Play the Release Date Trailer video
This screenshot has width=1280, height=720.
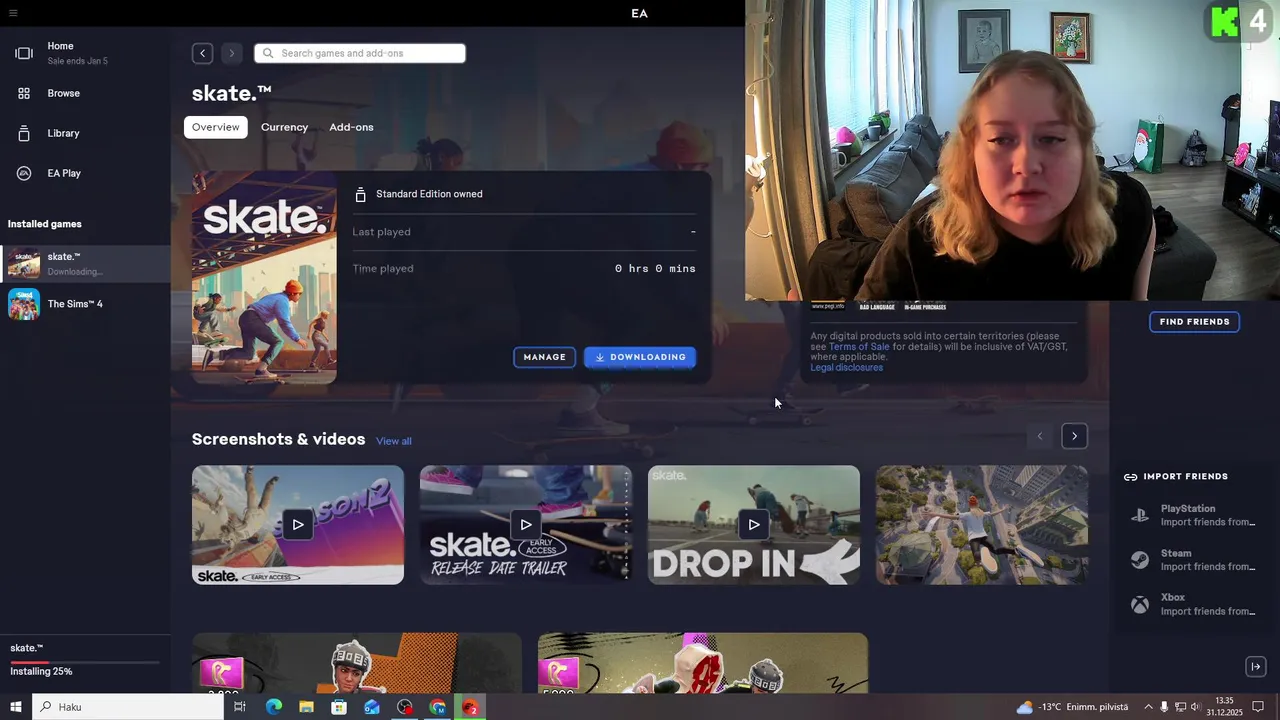tap(526, 525)
